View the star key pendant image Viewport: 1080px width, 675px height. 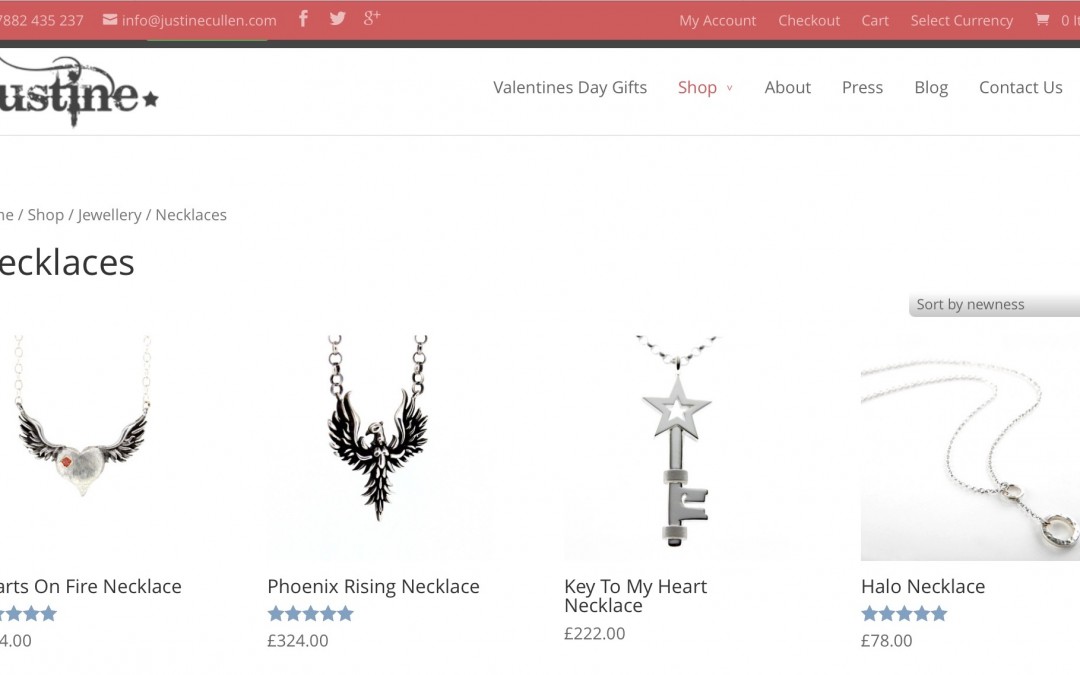pyautogui.click(x=676, y=448)
